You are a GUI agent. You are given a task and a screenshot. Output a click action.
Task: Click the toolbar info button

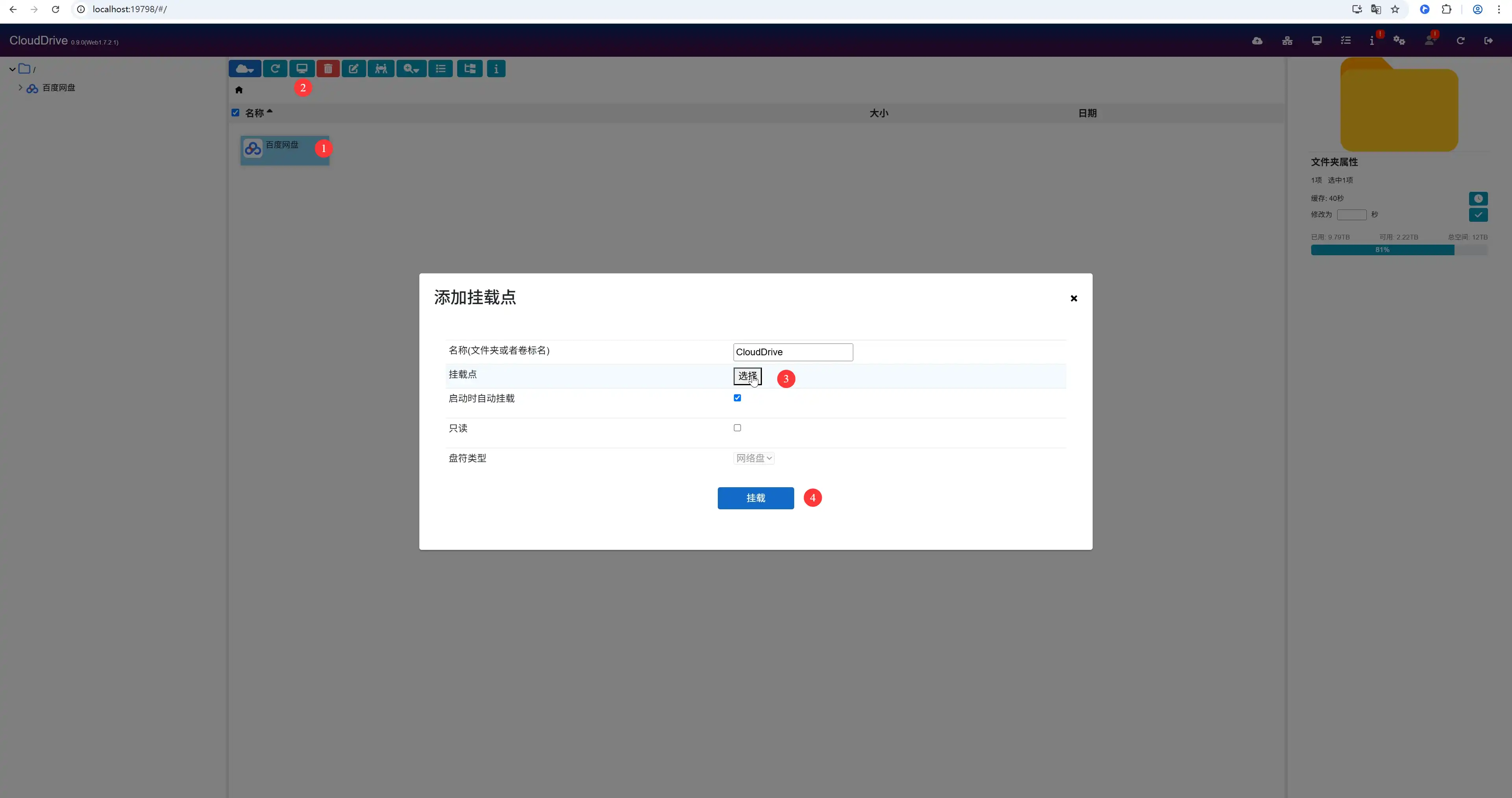point(496,69)
